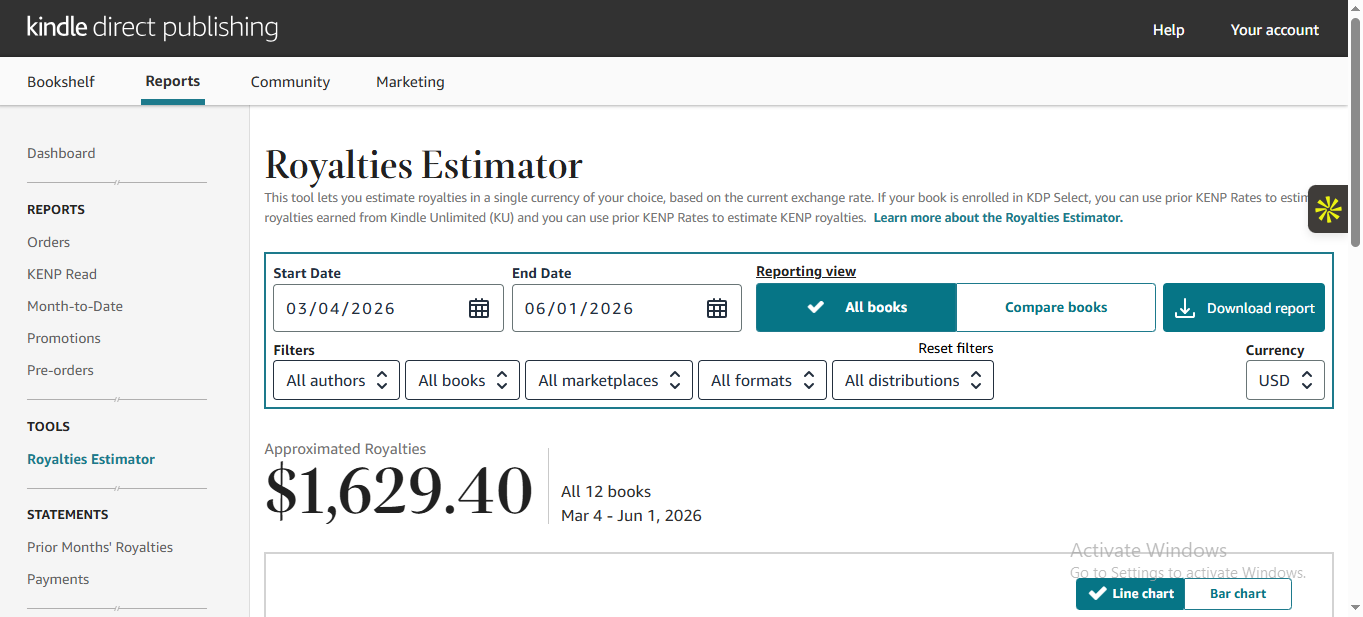The height and width of the screenshot is (617, 1363).
Task: Open the Month-to-Date report
Action: (x=75, y=306)
